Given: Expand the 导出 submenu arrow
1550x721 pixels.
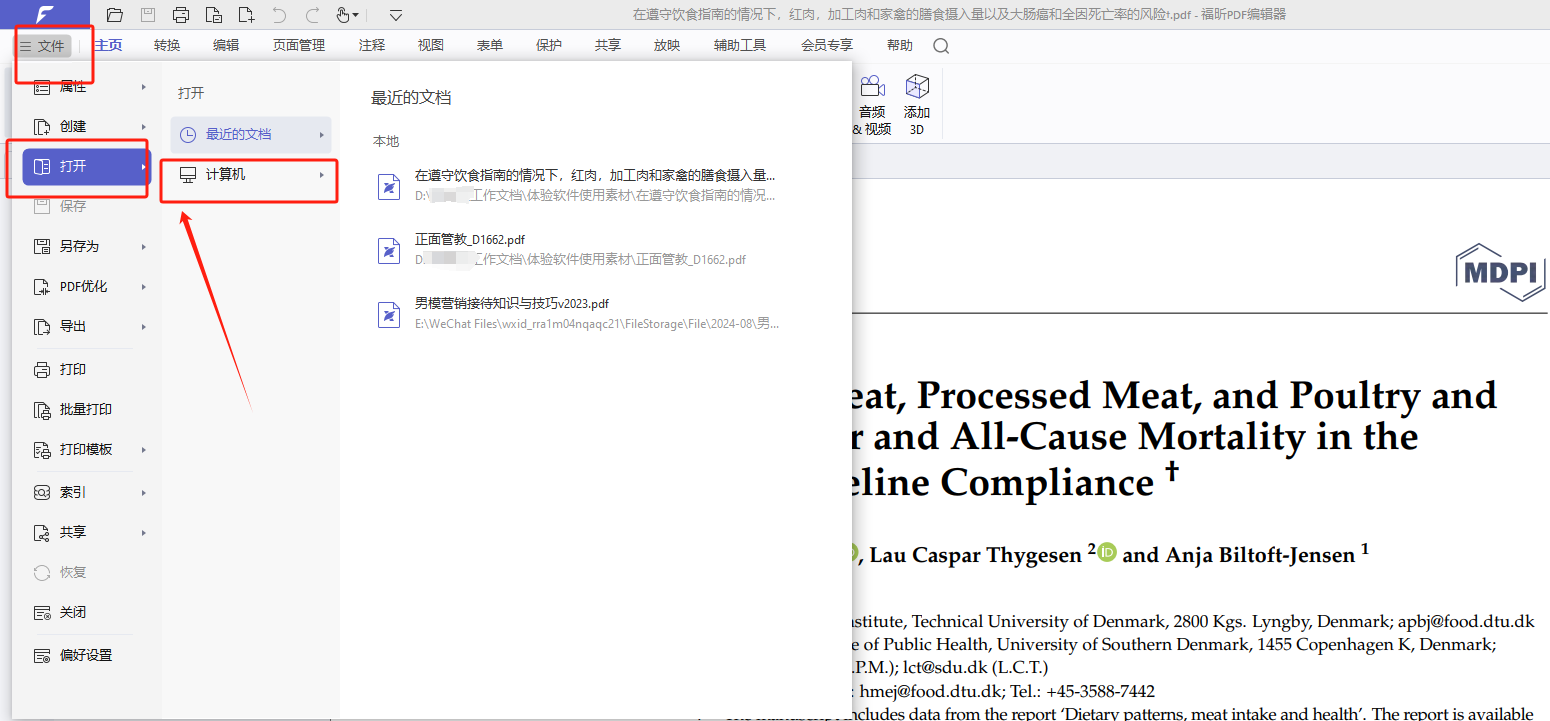Looking at the screenshot, I should pos(144,327).
